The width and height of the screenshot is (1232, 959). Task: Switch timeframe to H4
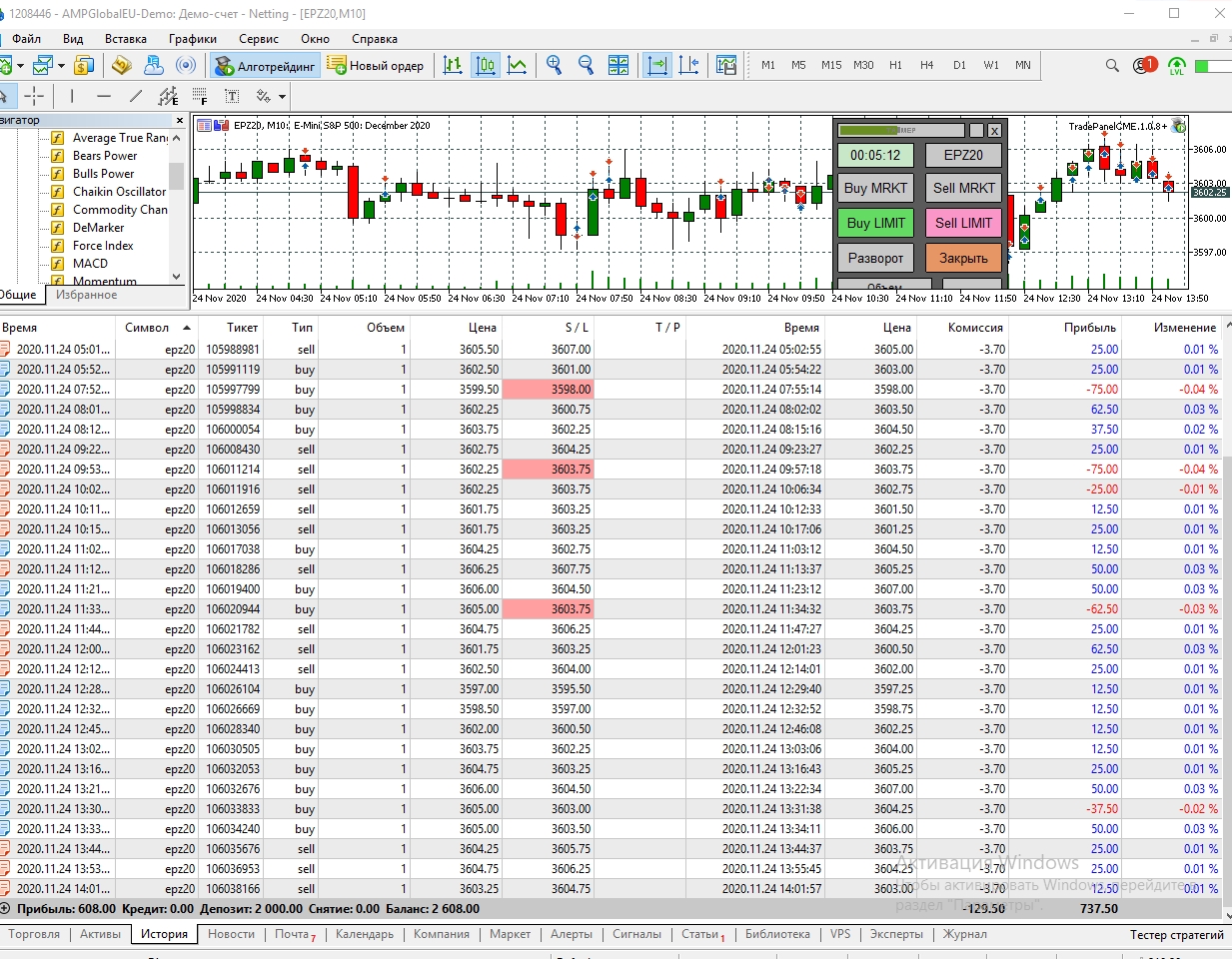coord(927,65)
